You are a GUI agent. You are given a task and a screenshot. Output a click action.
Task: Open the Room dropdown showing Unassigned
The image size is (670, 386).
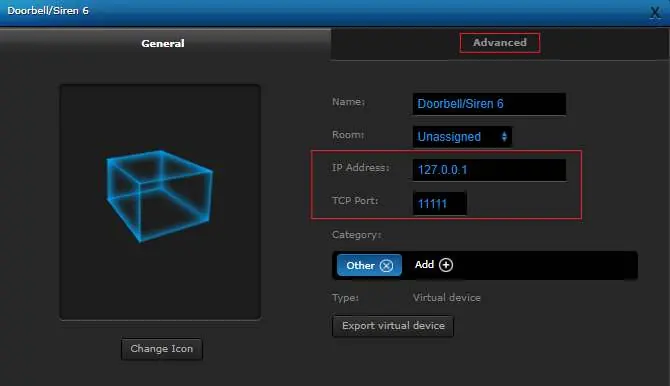coord(462,137)
